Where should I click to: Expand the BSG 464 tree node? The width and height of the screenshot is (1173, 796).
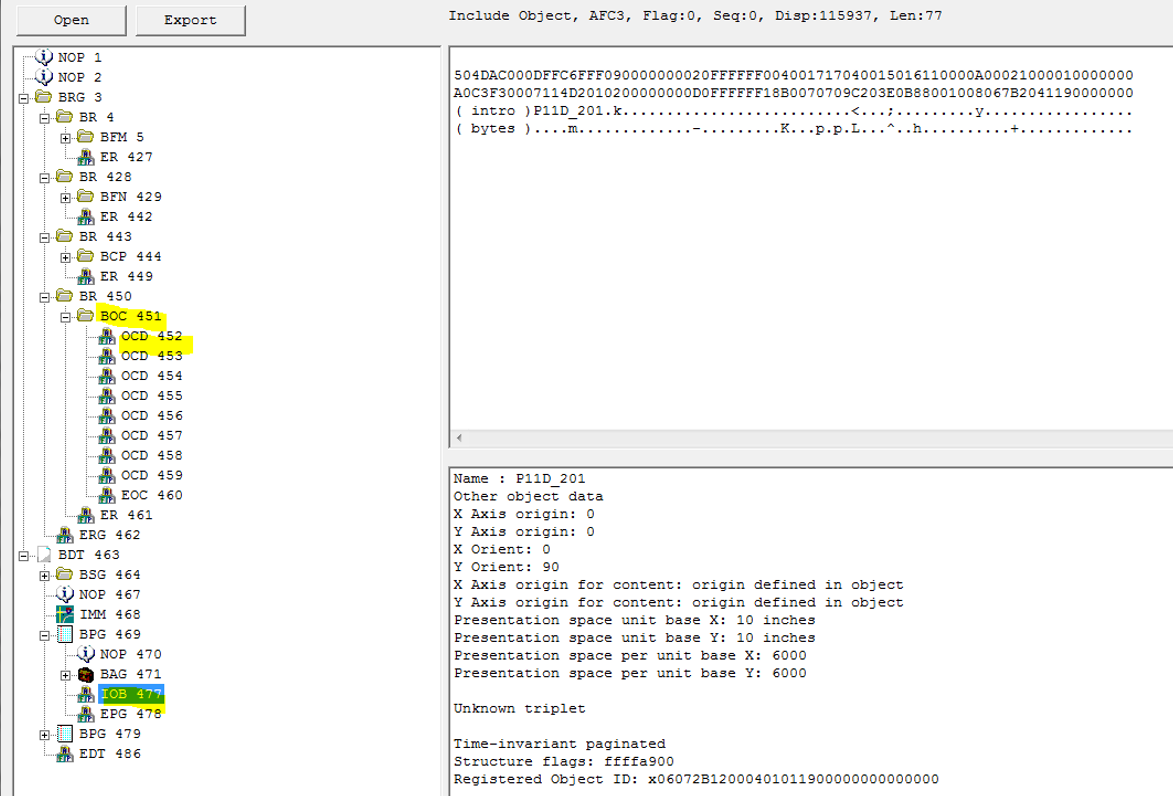point(45,575)
